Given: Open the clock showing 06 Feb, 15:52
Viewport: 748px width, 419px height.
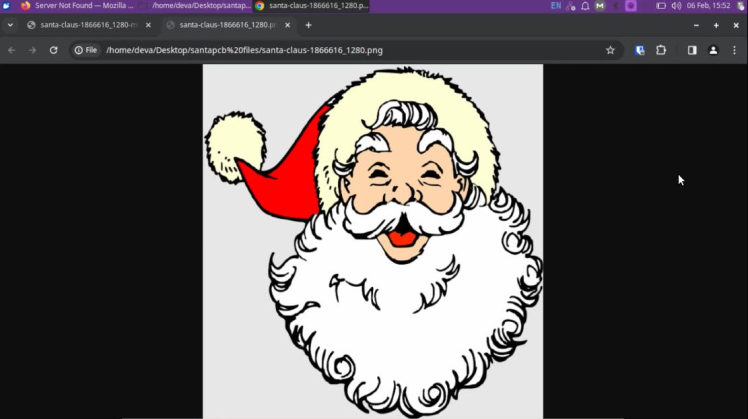Looking at the screenshot, I should (x=708, y=6).
